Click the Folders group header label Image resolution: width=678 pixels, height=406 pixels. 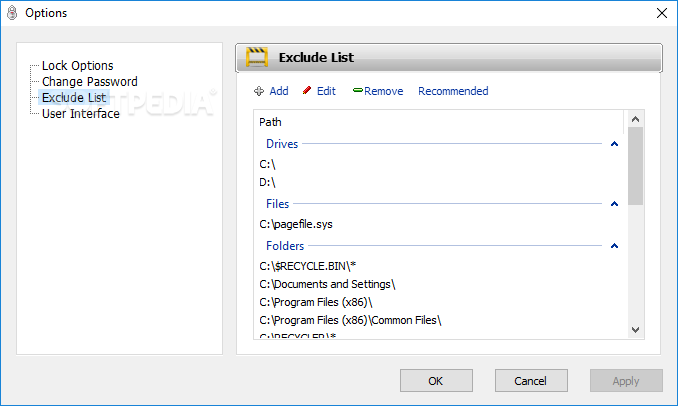coord(285,246)
